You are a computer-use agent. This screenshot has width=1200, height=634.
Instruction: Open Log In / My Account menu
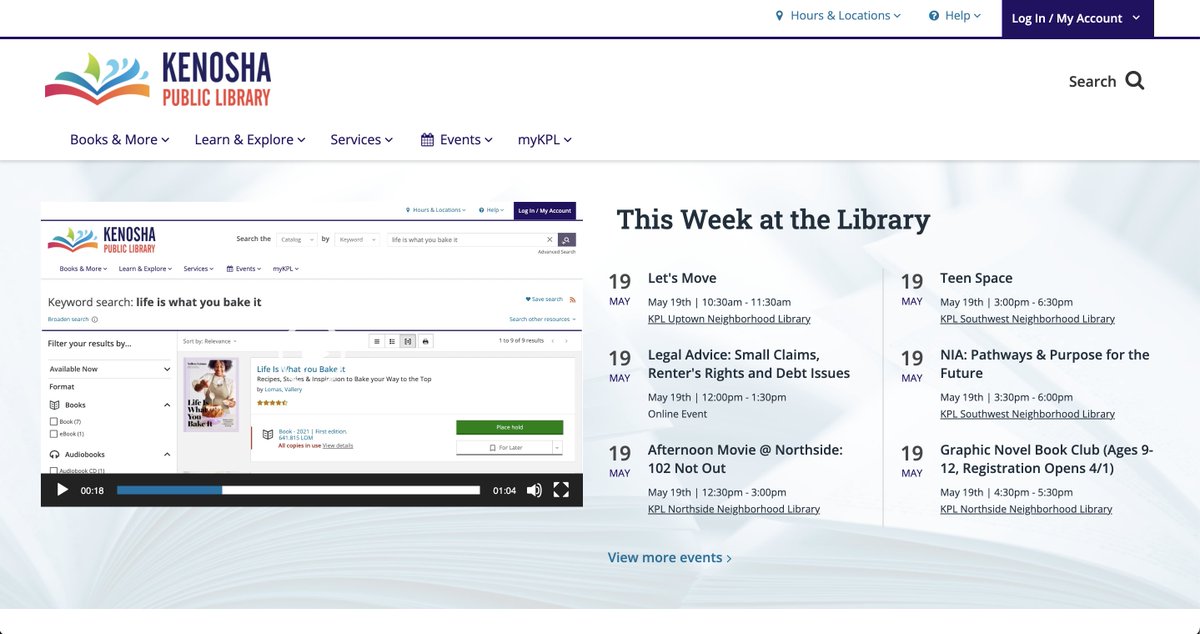click(1077, 18)
